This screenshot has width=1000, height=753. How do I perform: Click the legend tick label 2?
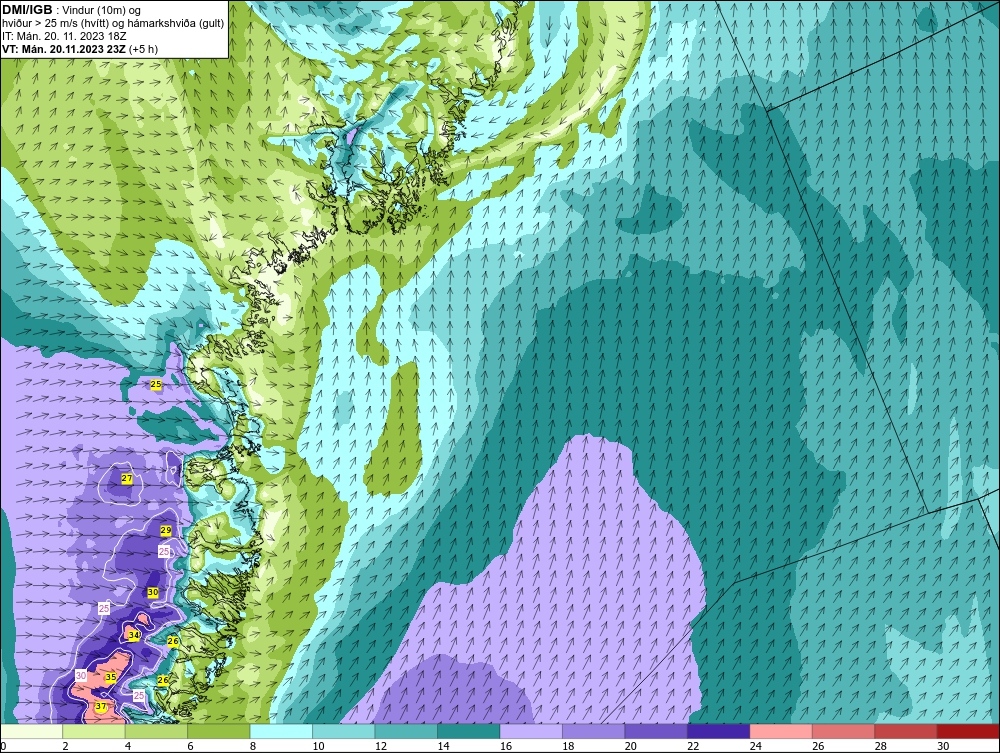66,746
